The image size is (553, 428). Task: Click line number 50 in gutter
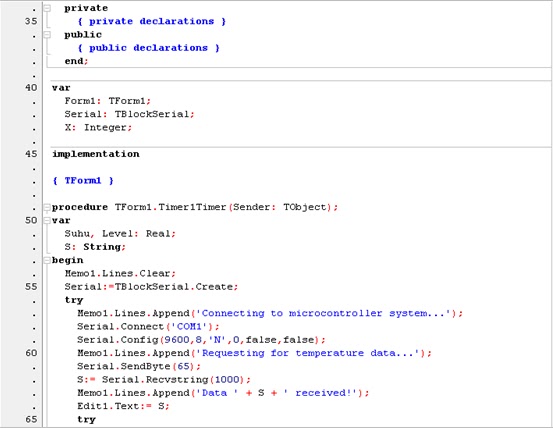click(x=31, y=220)
